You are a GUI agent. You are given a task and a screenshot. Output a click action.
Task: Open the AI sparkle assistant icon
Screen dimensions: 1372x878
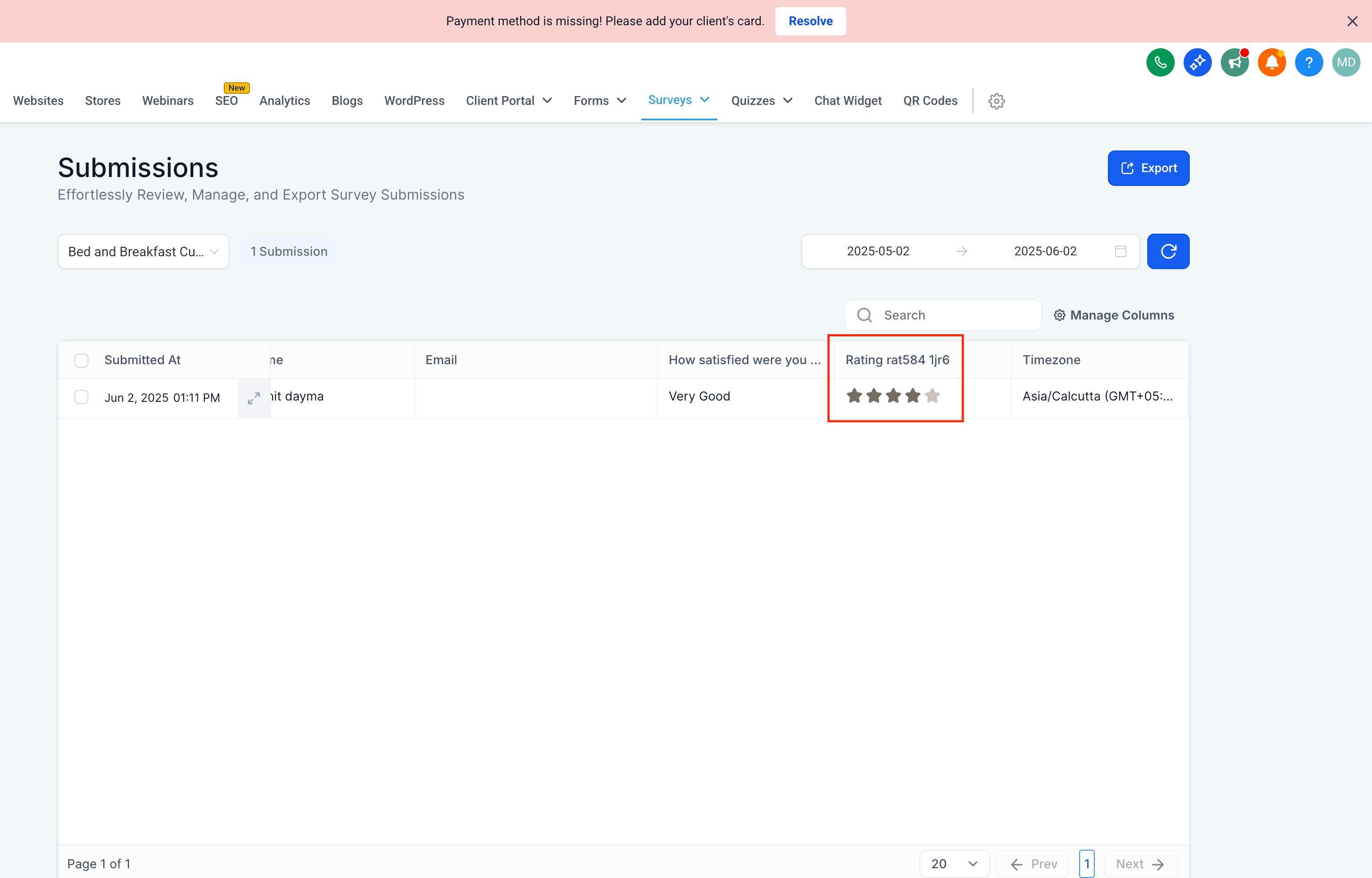tap(1197, 62)
